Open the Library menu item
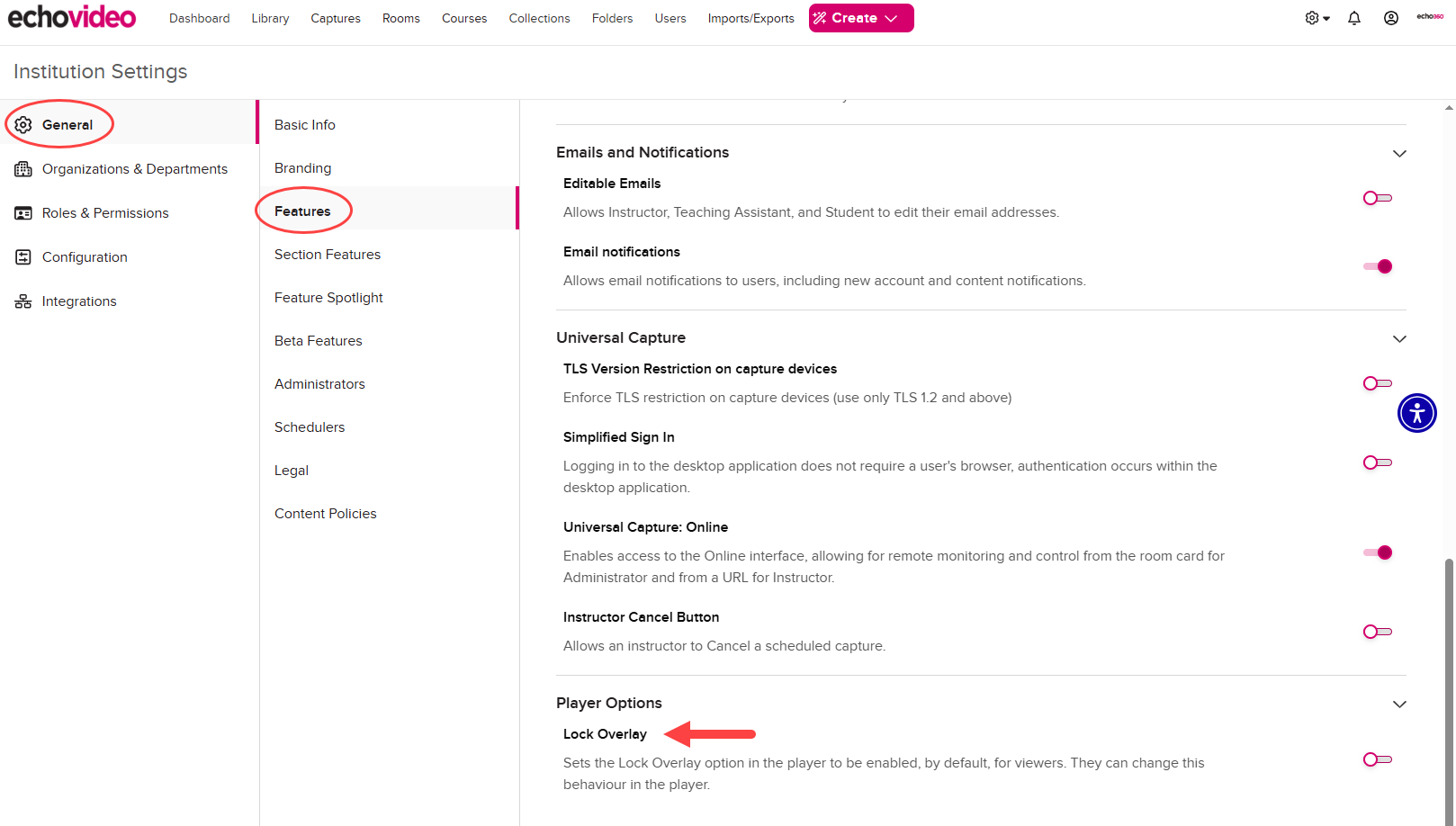The height and width of the screenshot is (826, 1456). tap(270, 18)
